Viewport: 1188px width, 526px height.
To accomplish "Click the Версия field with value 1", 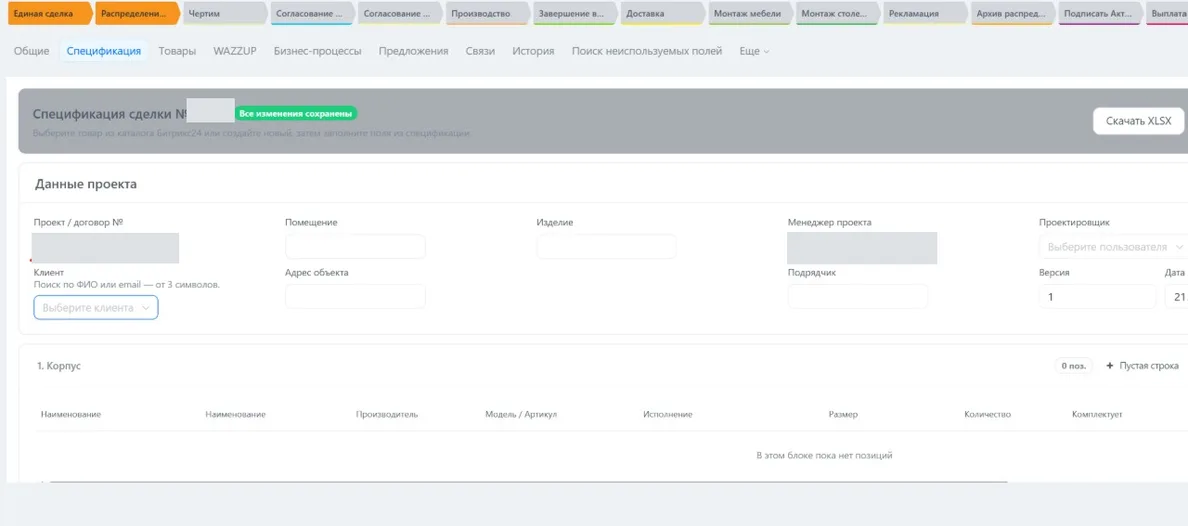I will tap(1098, 296).
